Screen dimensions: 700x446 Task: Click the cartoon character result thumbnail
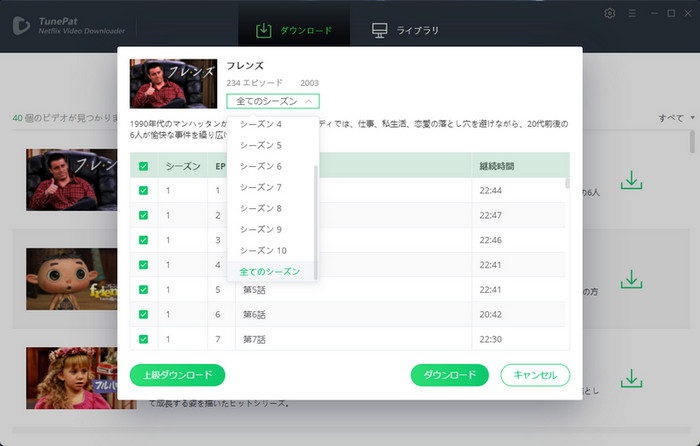[x=71, y=279]
